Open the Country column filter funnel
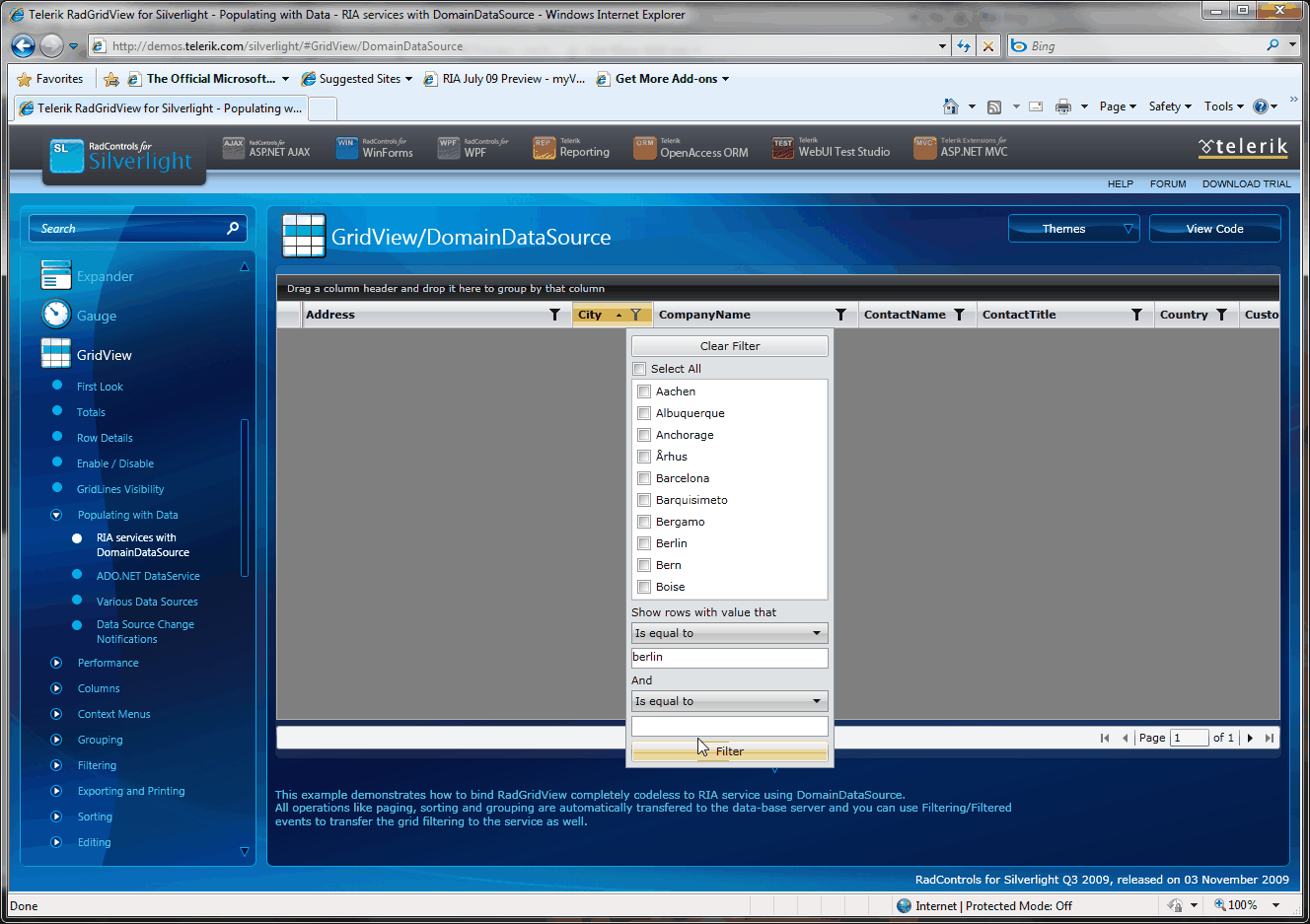 click(x=1221, y=315)
